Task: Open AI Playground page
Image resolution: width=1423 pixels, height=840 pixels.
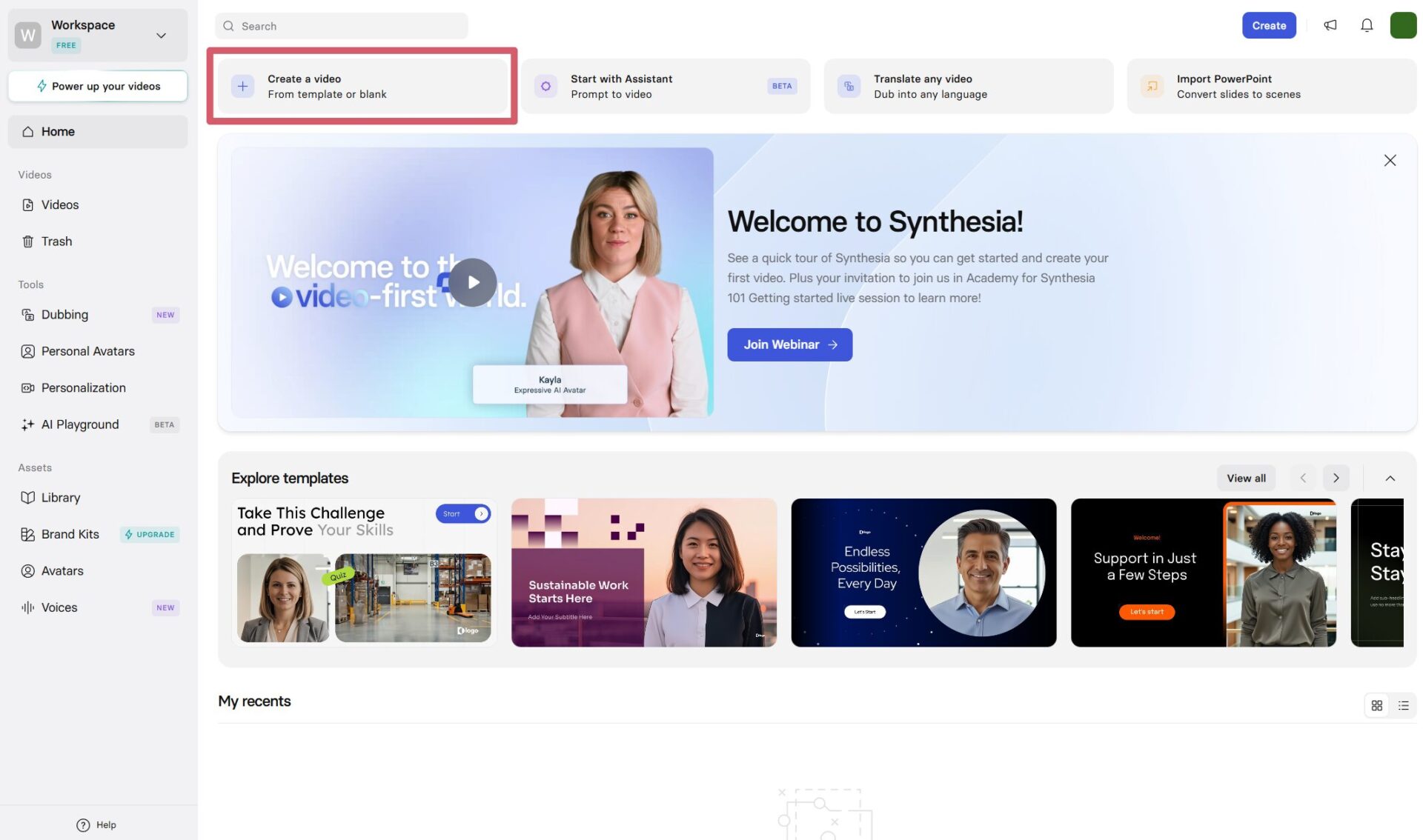Action: tap(98, 424)
